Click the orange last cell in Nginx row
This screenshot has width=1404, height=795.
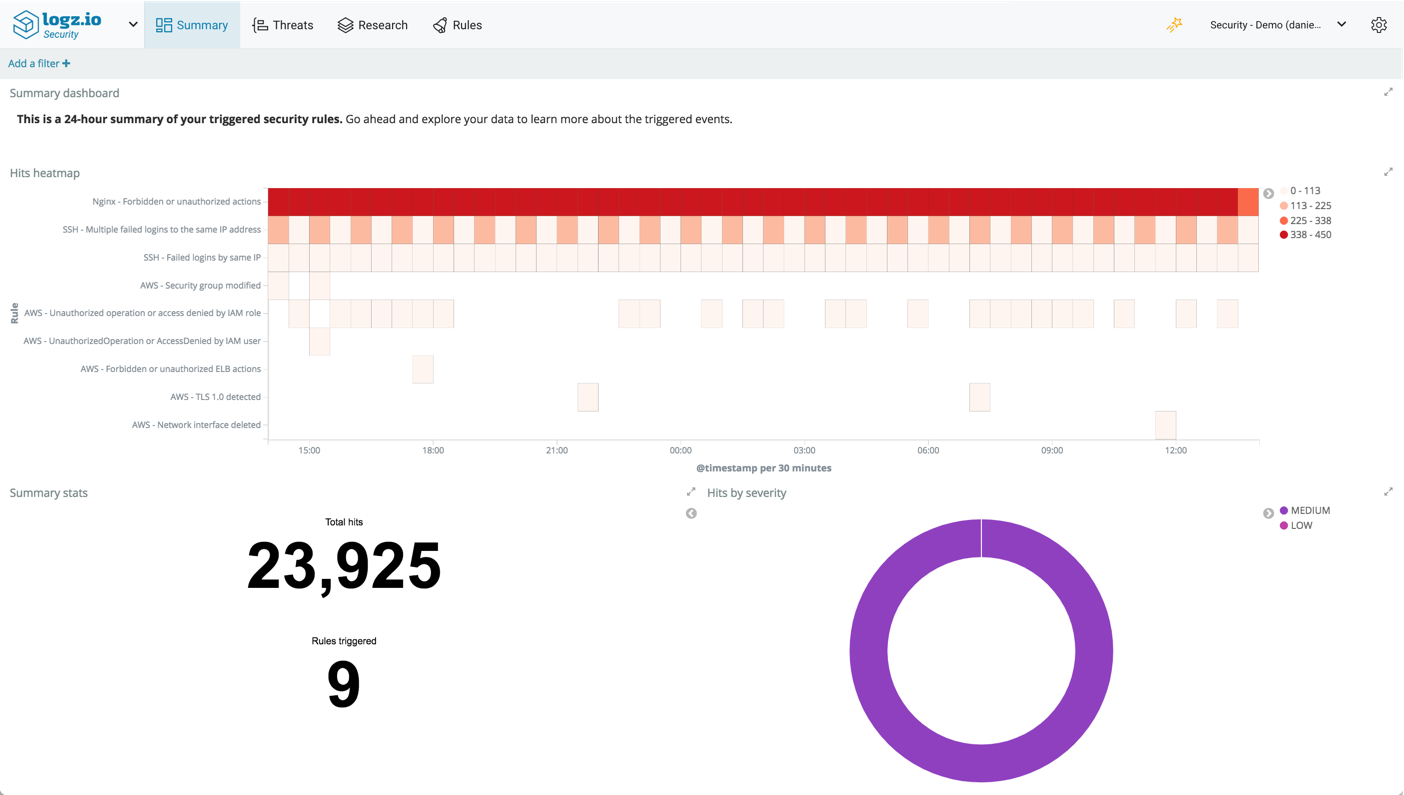pyautogui.click(x=1248, y=201)
